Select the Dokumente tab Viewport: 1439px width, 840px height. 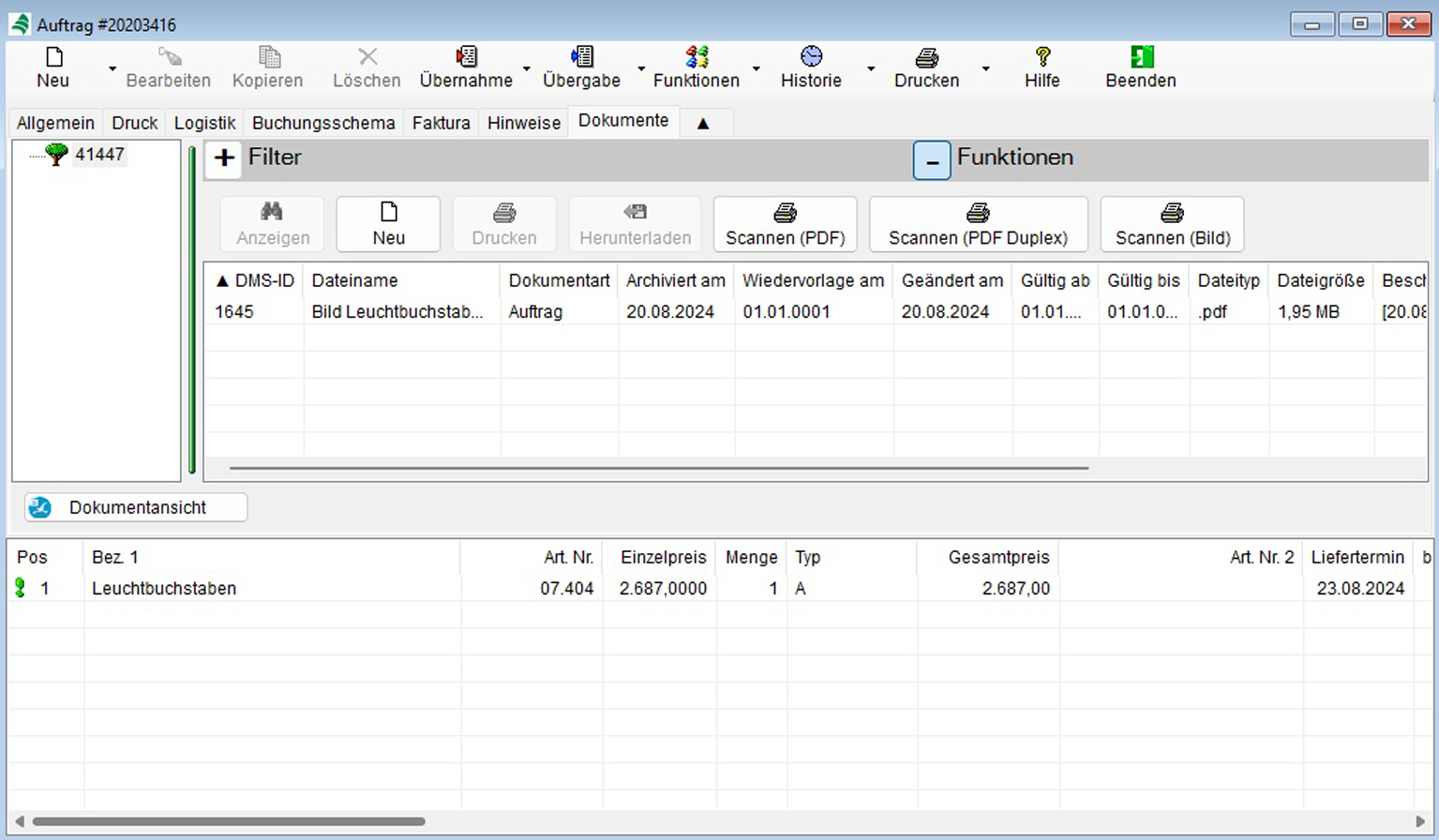(x=623, y=121)
